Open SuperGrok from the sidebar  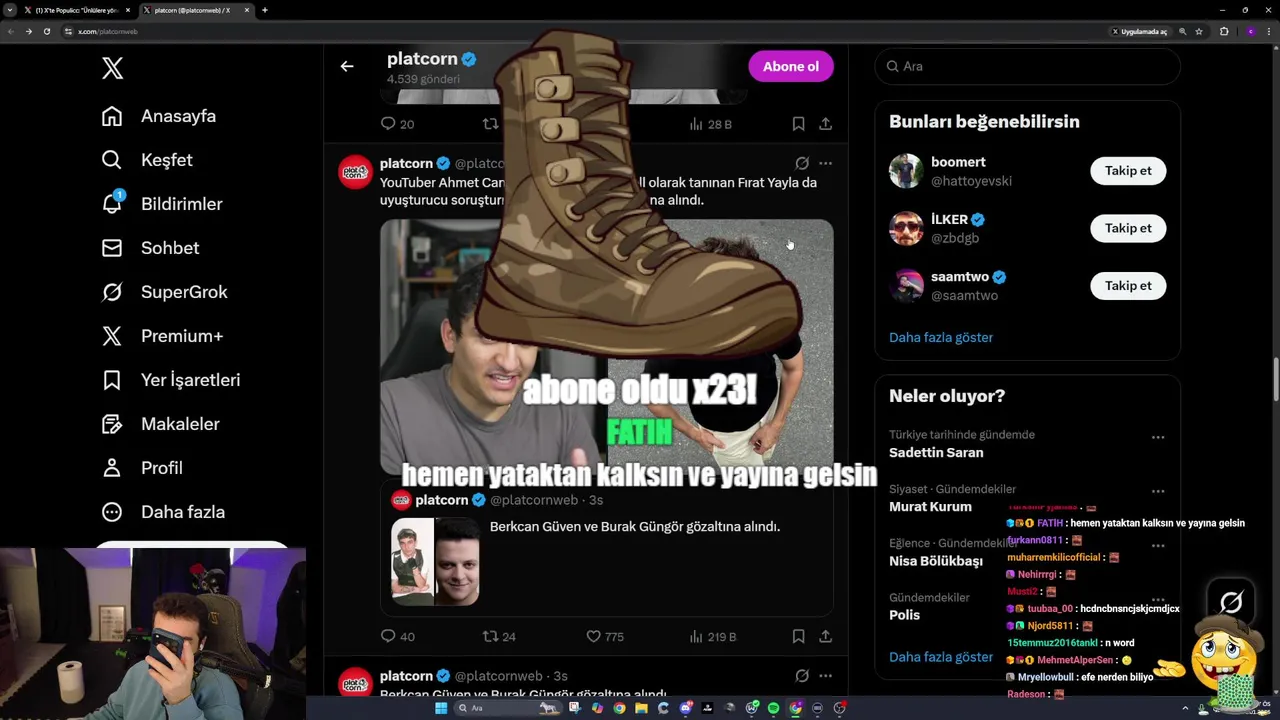point(165,292)
